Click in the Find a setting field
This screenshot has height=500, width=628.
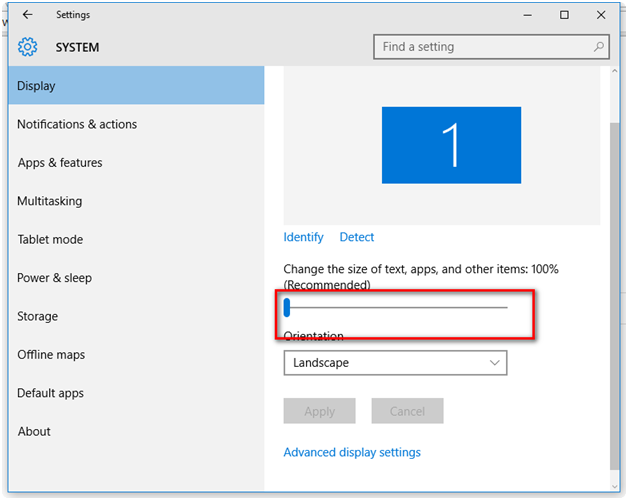click(480, 47)
